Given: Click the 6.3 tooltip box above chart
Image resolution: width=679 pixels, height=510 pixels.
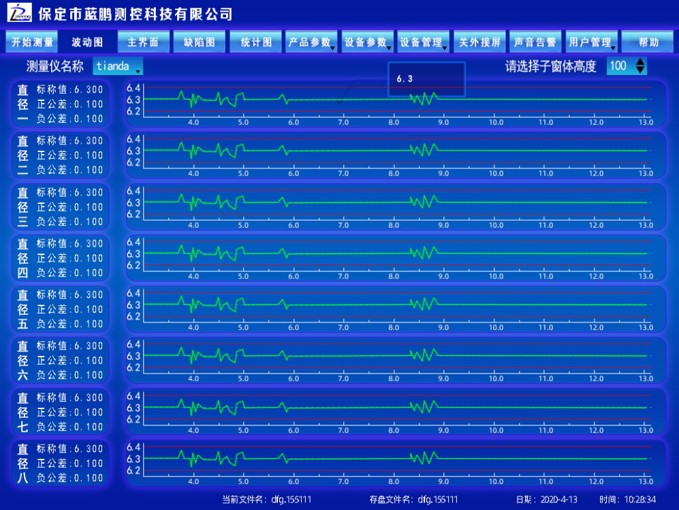Looking at the screenshot, I should tap(426, 78).
